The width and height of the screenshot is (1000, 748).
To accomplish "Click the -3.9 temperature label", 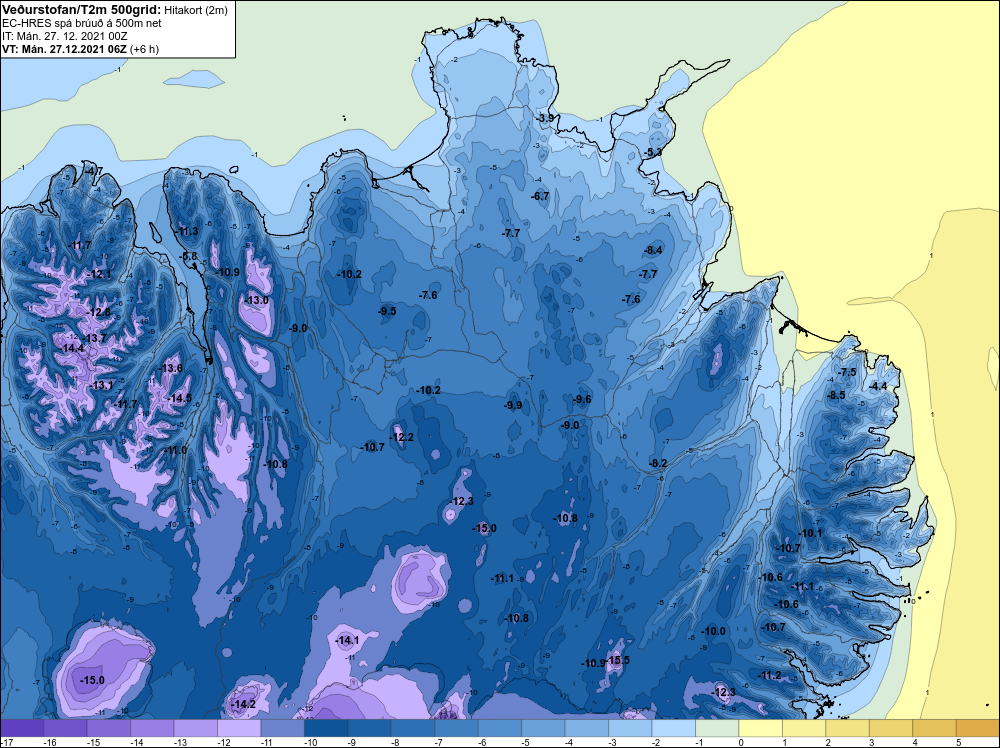I will [x=545, y=119].
